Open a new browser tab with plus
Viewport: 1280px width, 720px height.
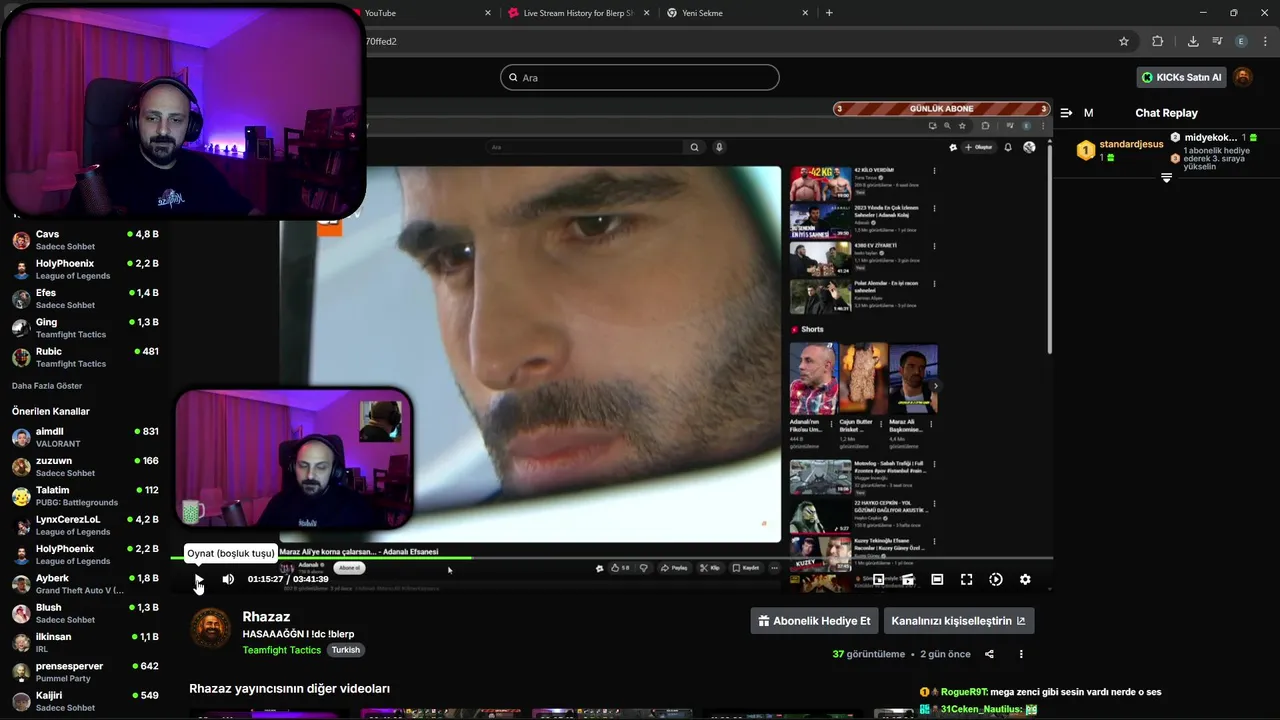point(829,13)
